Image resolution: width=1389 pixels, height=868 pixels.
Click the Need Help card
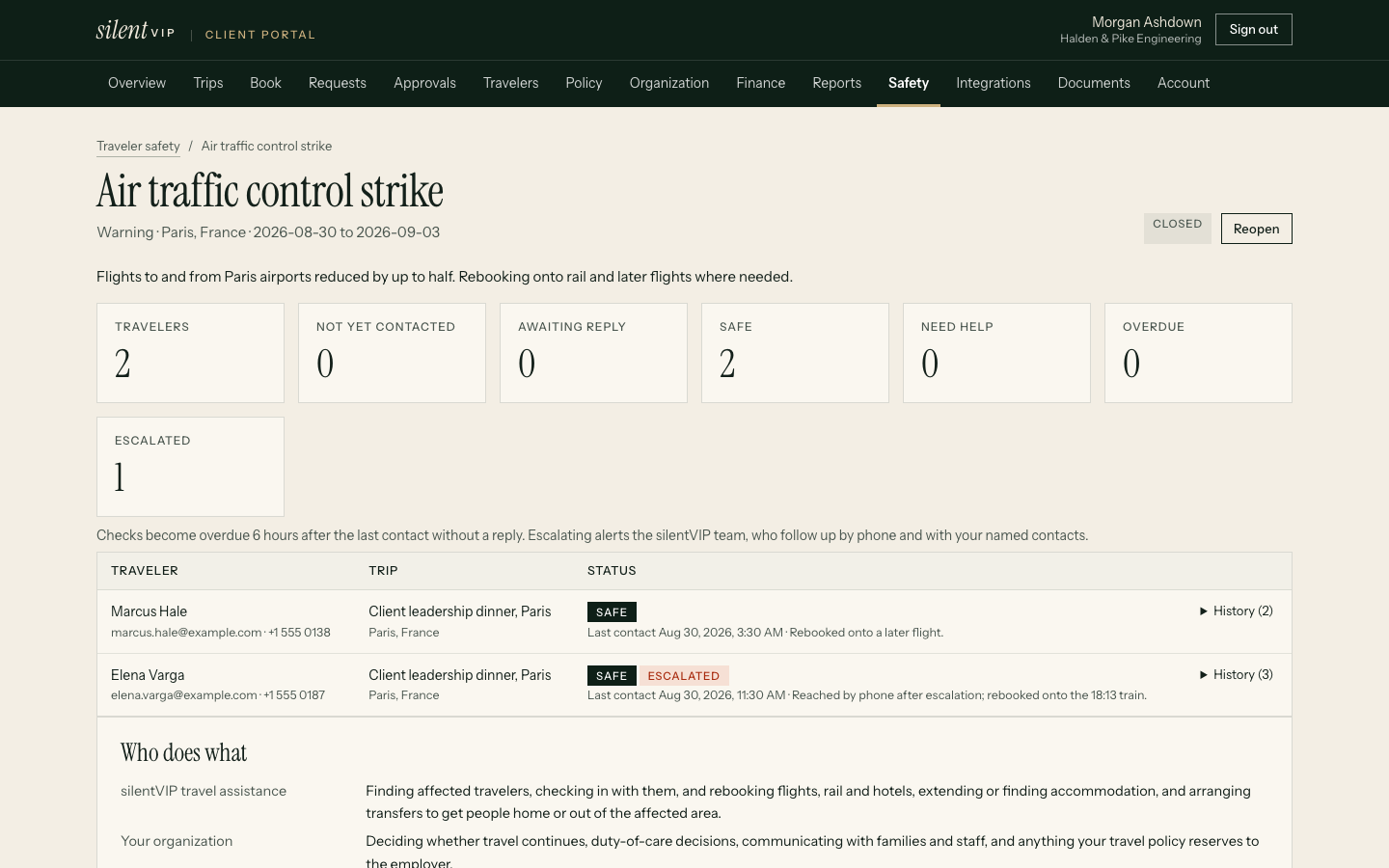point(996,353)
